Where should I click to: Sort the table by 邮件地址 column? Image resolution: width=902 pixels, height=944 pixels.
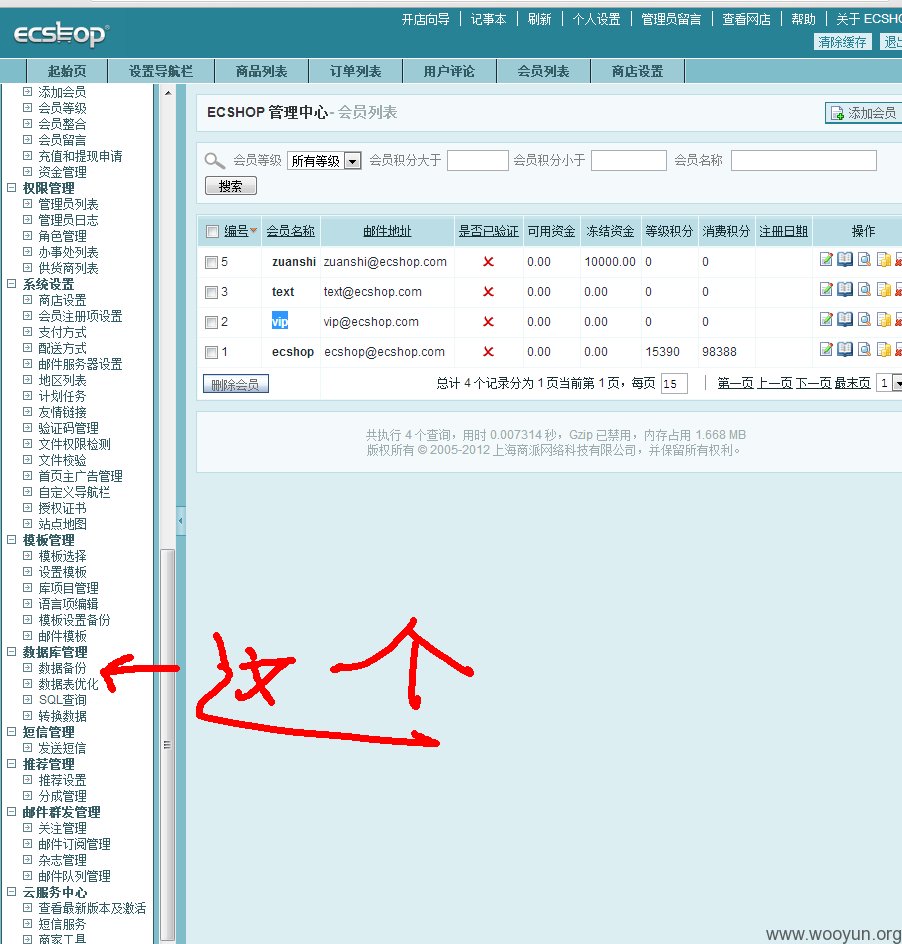click(387, 231)
